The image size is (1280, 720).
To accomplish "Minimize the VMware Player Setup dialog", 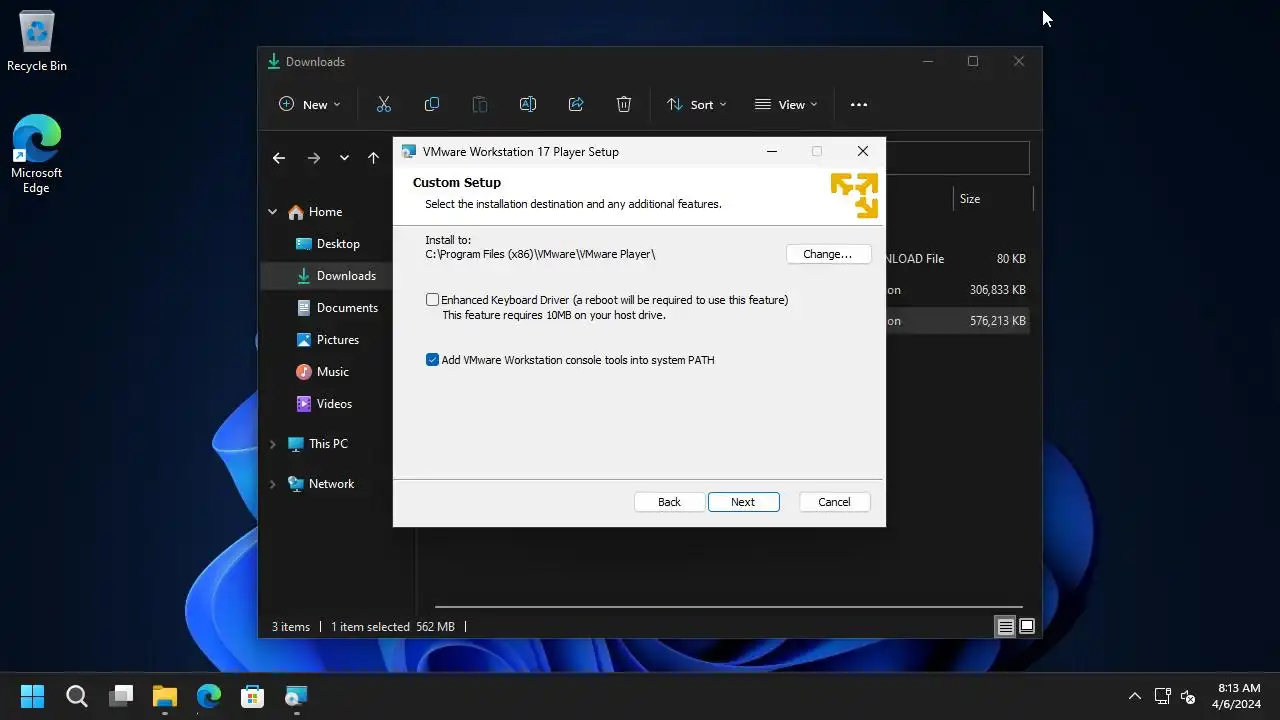I will (x=771, y=152).
